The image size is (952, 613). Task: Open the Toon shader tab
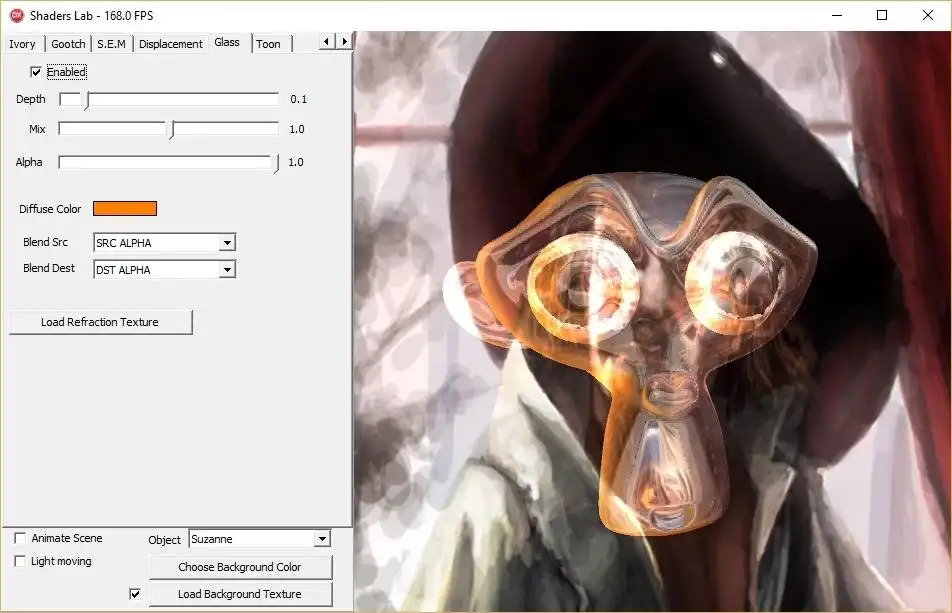point(268,44)
